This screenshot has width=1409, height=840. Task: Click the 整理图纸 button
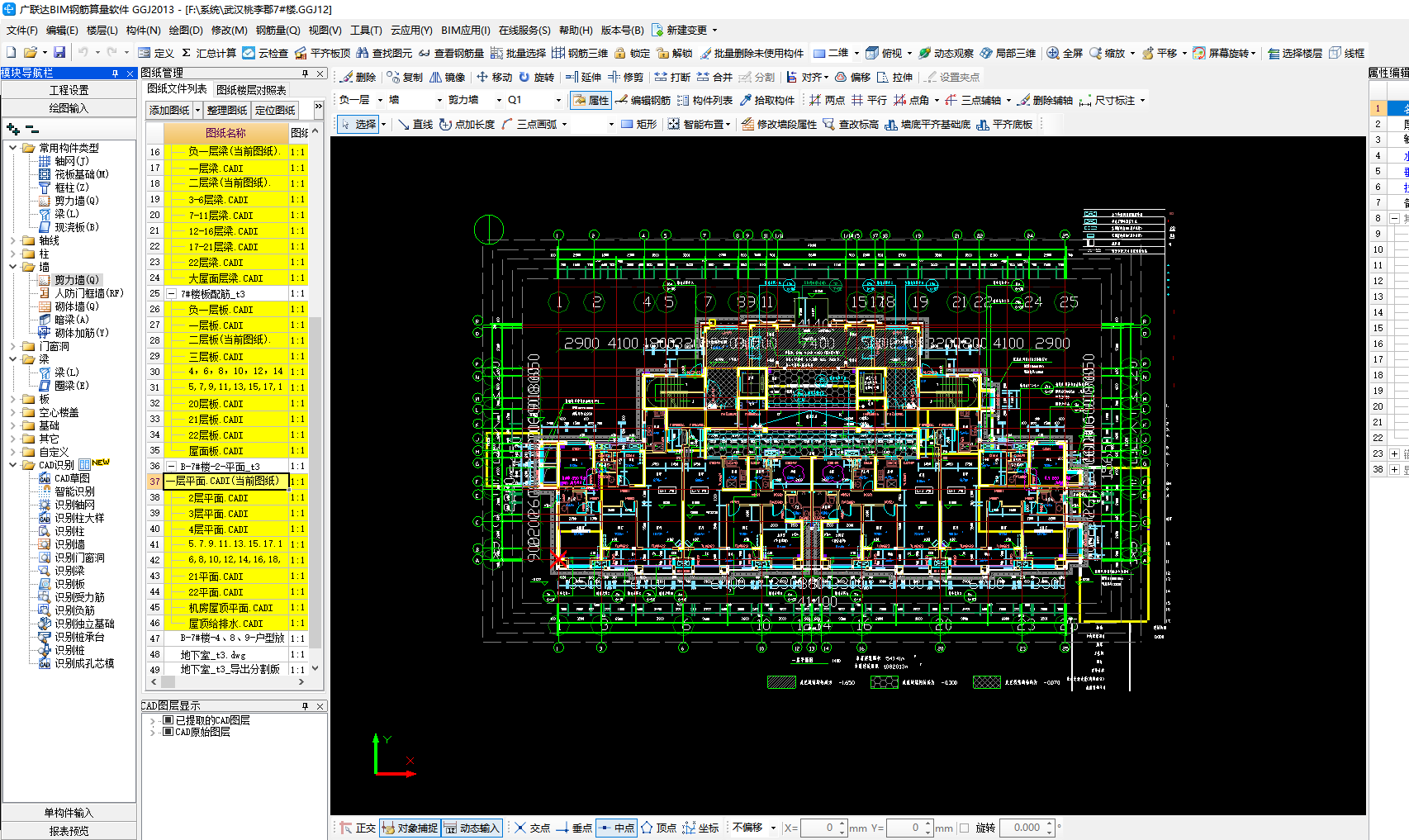pos(227,110)
